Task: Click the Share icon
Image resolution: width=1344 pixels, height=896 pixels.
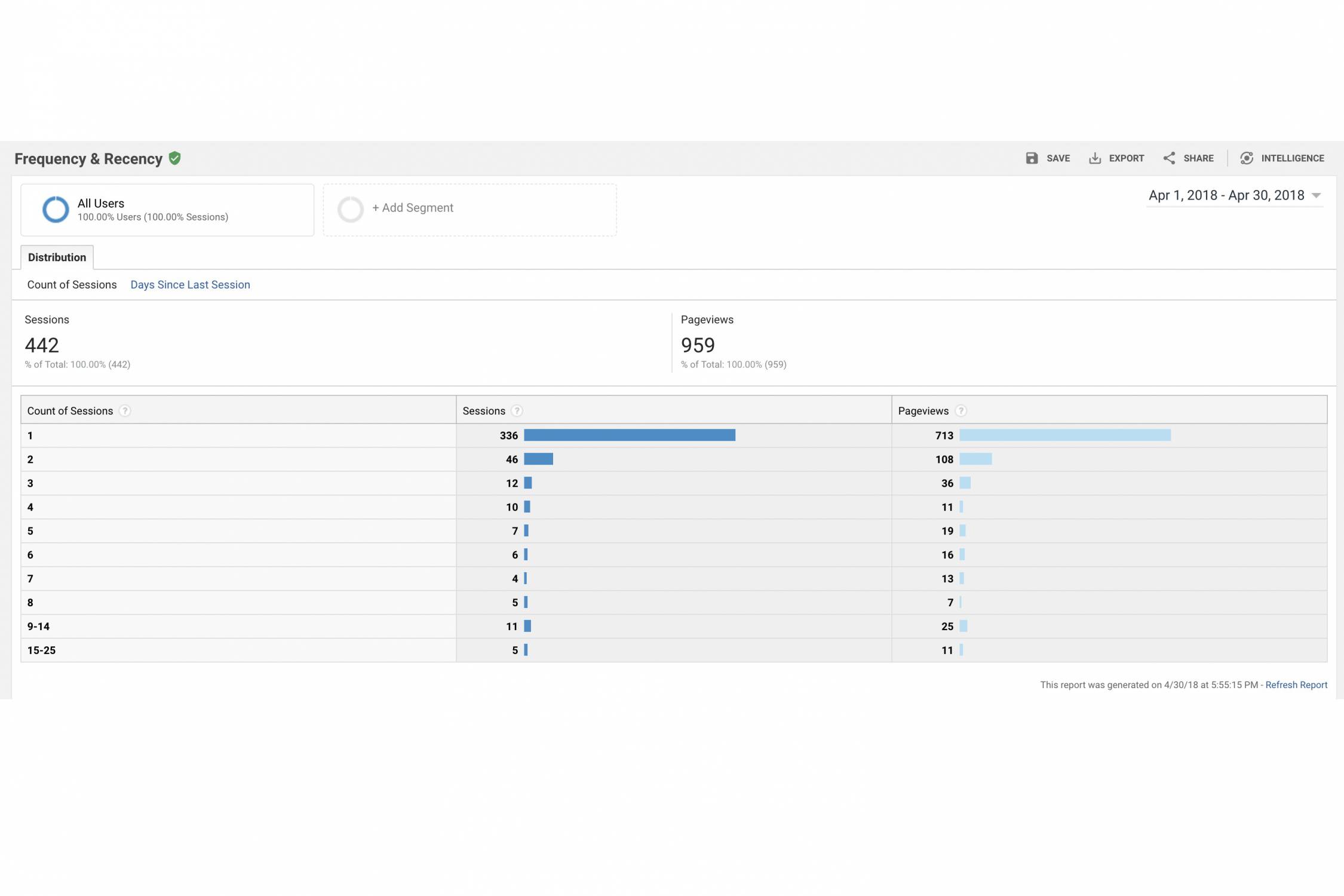Action: [1169, 158]
